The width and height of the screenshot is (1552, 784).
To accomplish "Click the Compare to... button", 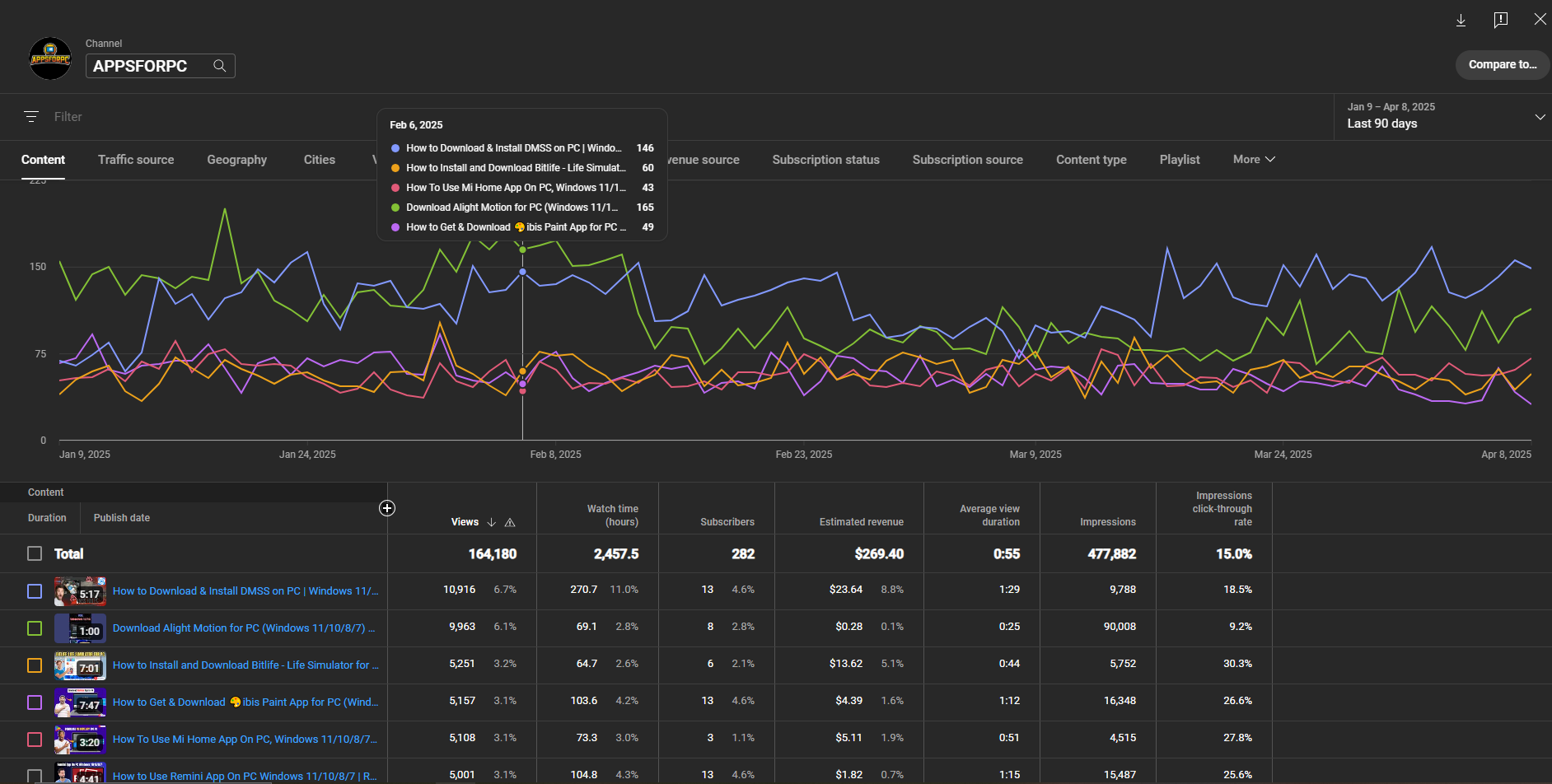I will (x=1503, y=64).
